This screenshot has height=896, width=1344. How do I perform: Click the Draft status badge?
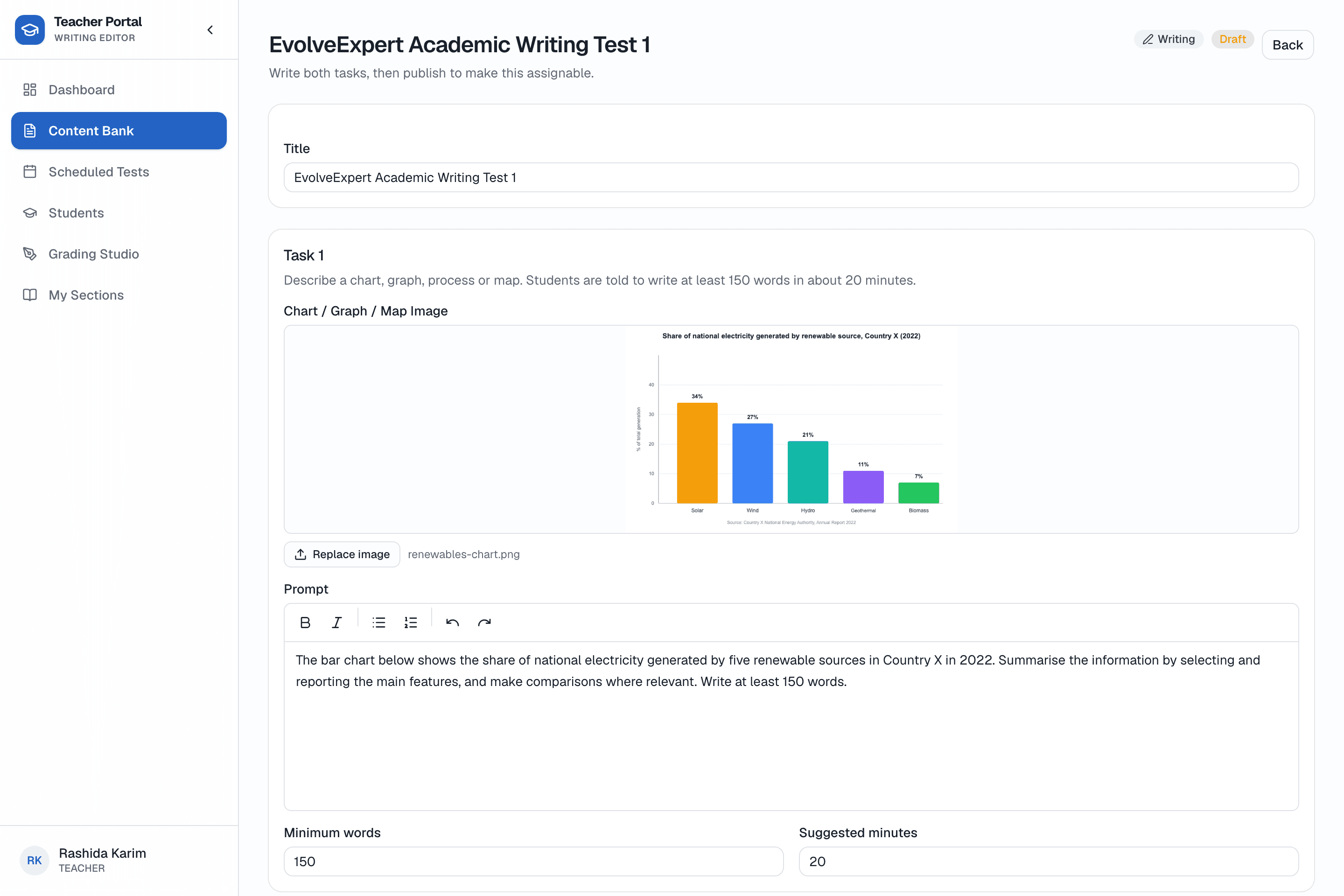[x=1232, y=39]
